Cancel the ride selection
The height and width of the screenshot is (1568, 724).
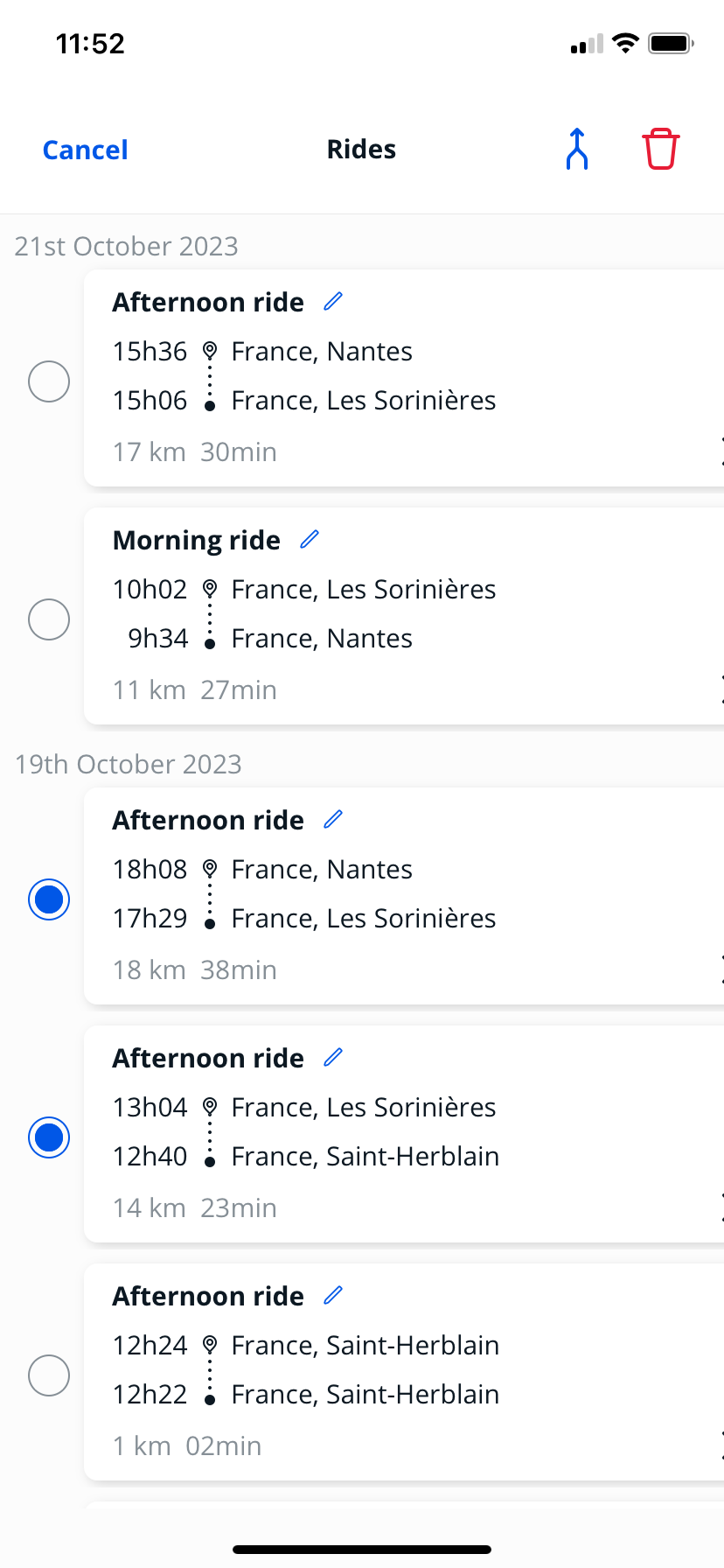86,150
